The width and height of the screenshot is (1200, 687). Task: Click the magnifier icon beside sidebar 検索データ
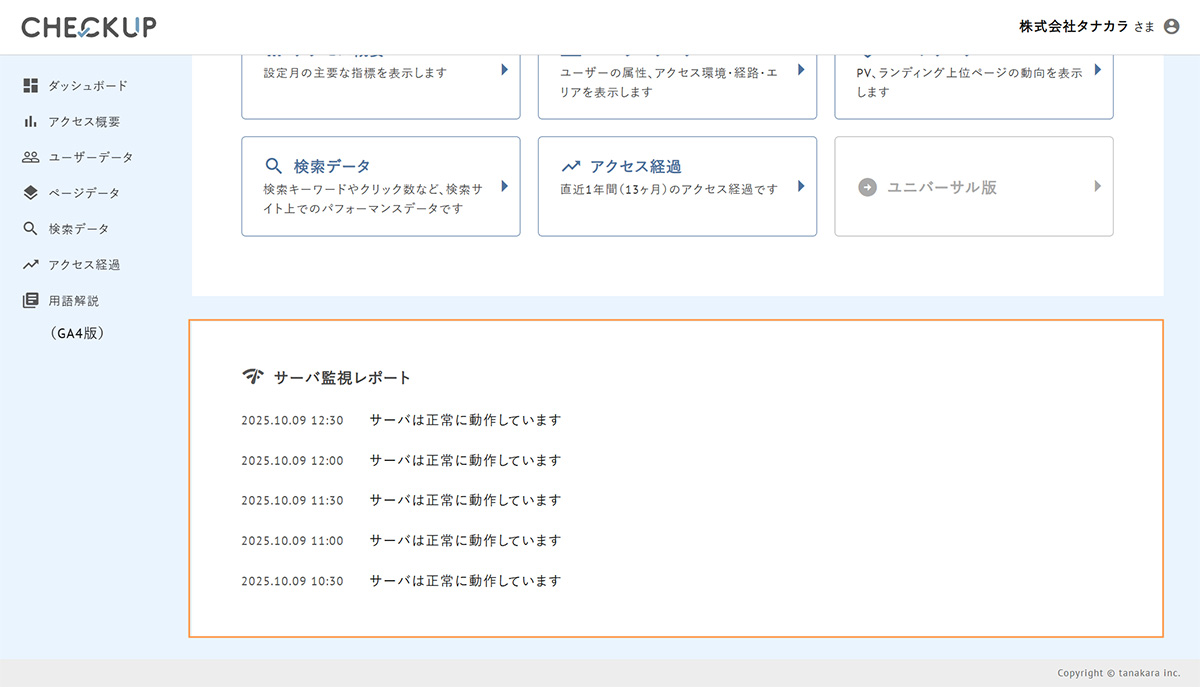[30, 229]
